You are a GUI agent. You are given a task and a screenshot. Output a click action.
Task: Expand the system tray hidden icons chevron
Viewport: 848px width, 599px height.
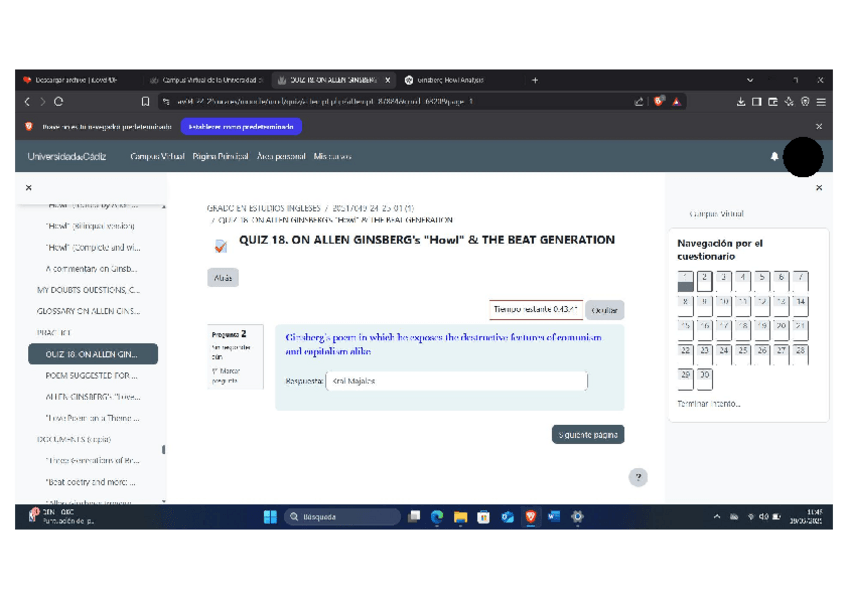point(716,517)
